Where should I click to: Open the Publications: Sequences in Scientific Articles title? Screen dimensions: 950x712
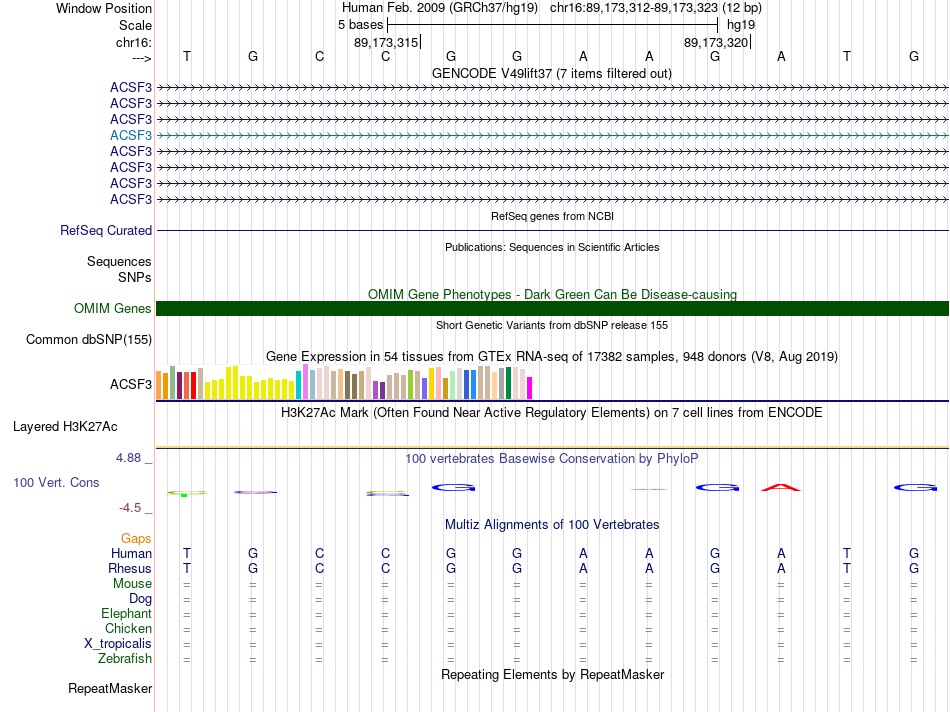point(552,247)
